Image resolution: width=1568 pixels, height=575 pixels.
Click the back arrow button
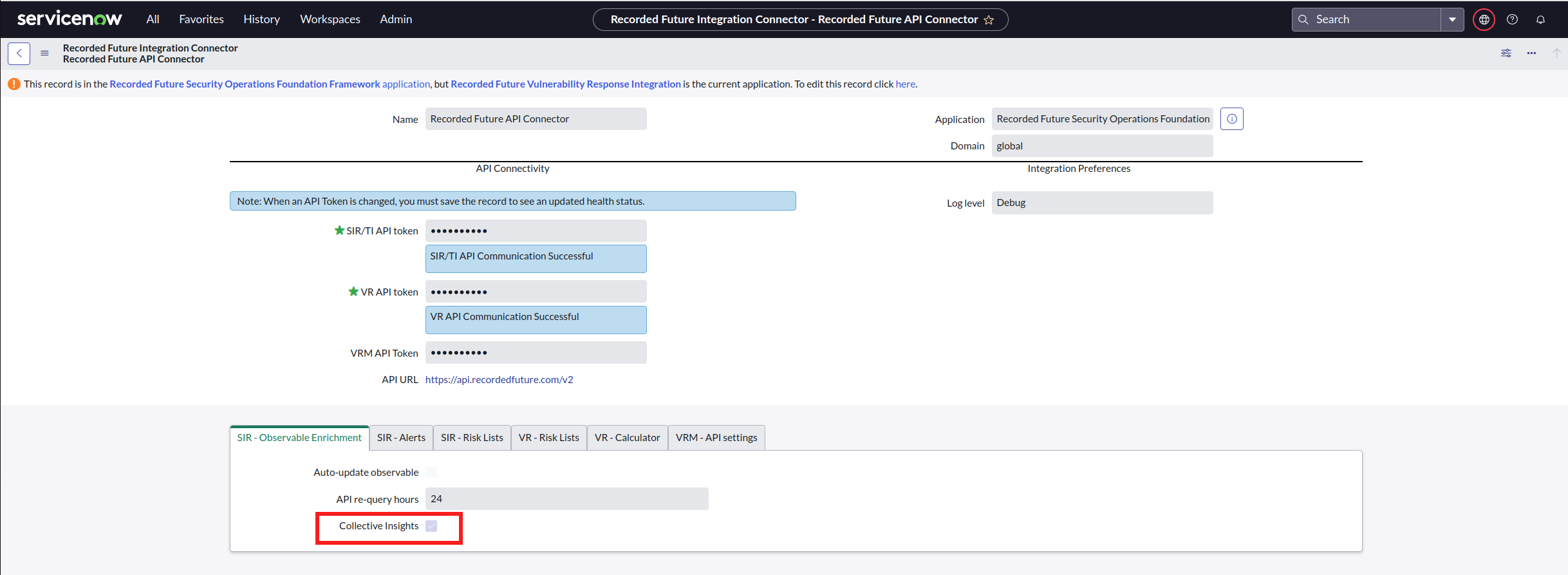point(19,53)
